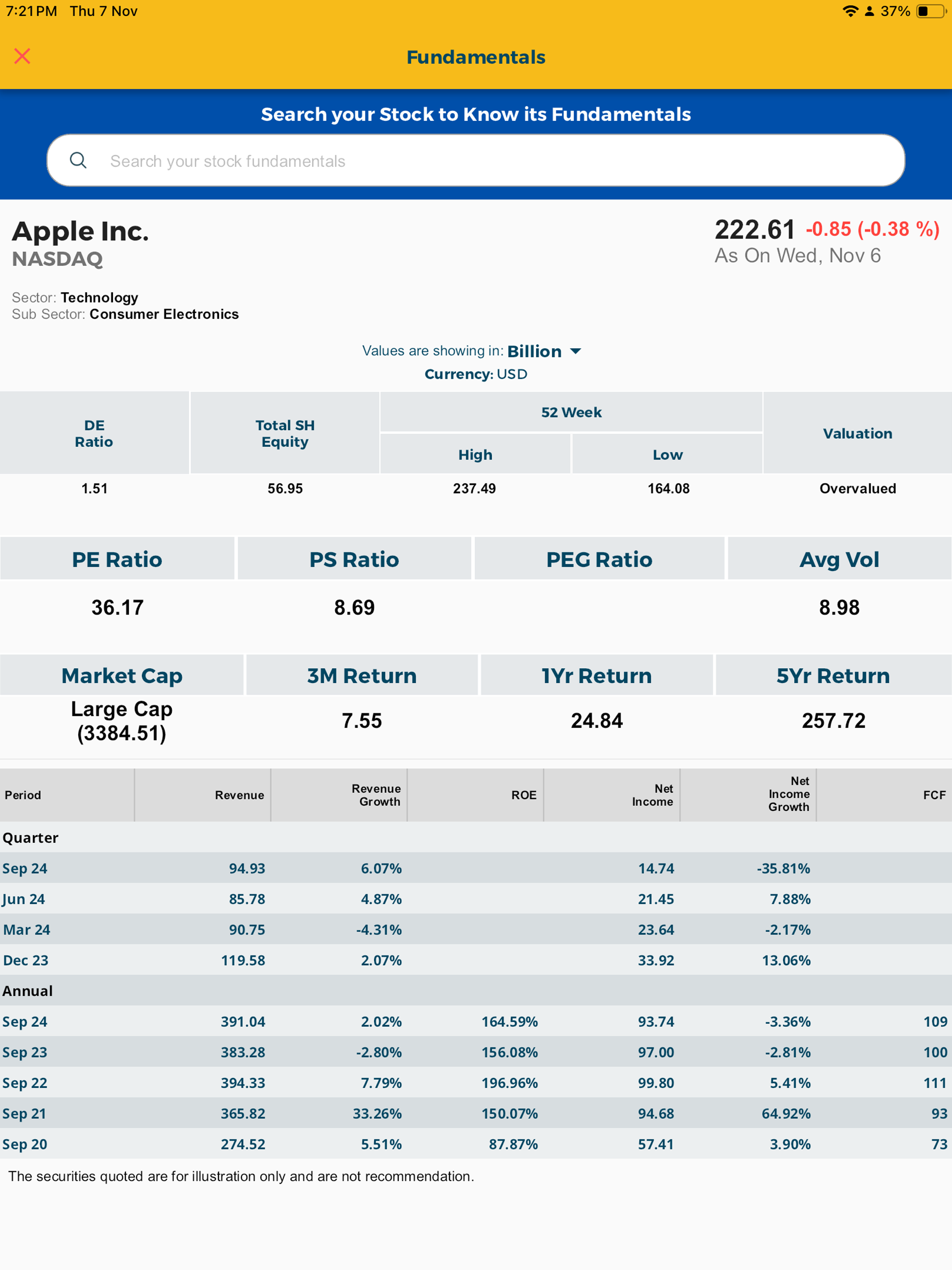
Task: Select the 1Yr Return header
Action: tap(596, 675)
